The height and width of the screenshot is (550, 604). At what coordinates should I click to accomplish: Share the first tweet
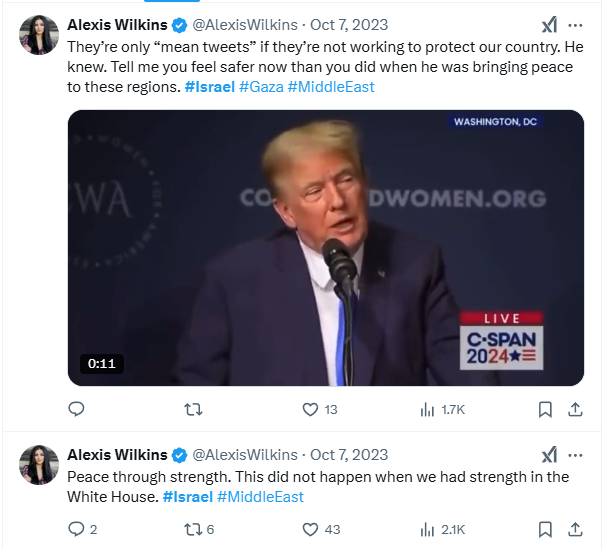(575, 409)
